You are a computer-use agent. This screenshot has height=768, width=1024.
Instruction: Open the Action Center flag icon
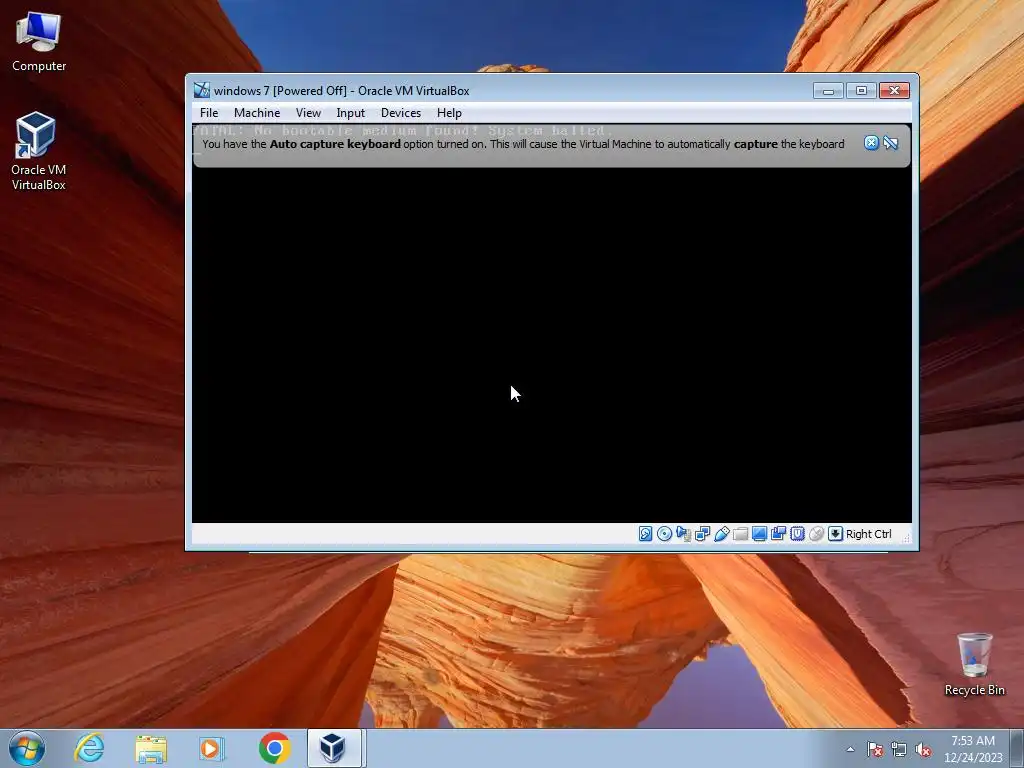[x=875, y=749]
